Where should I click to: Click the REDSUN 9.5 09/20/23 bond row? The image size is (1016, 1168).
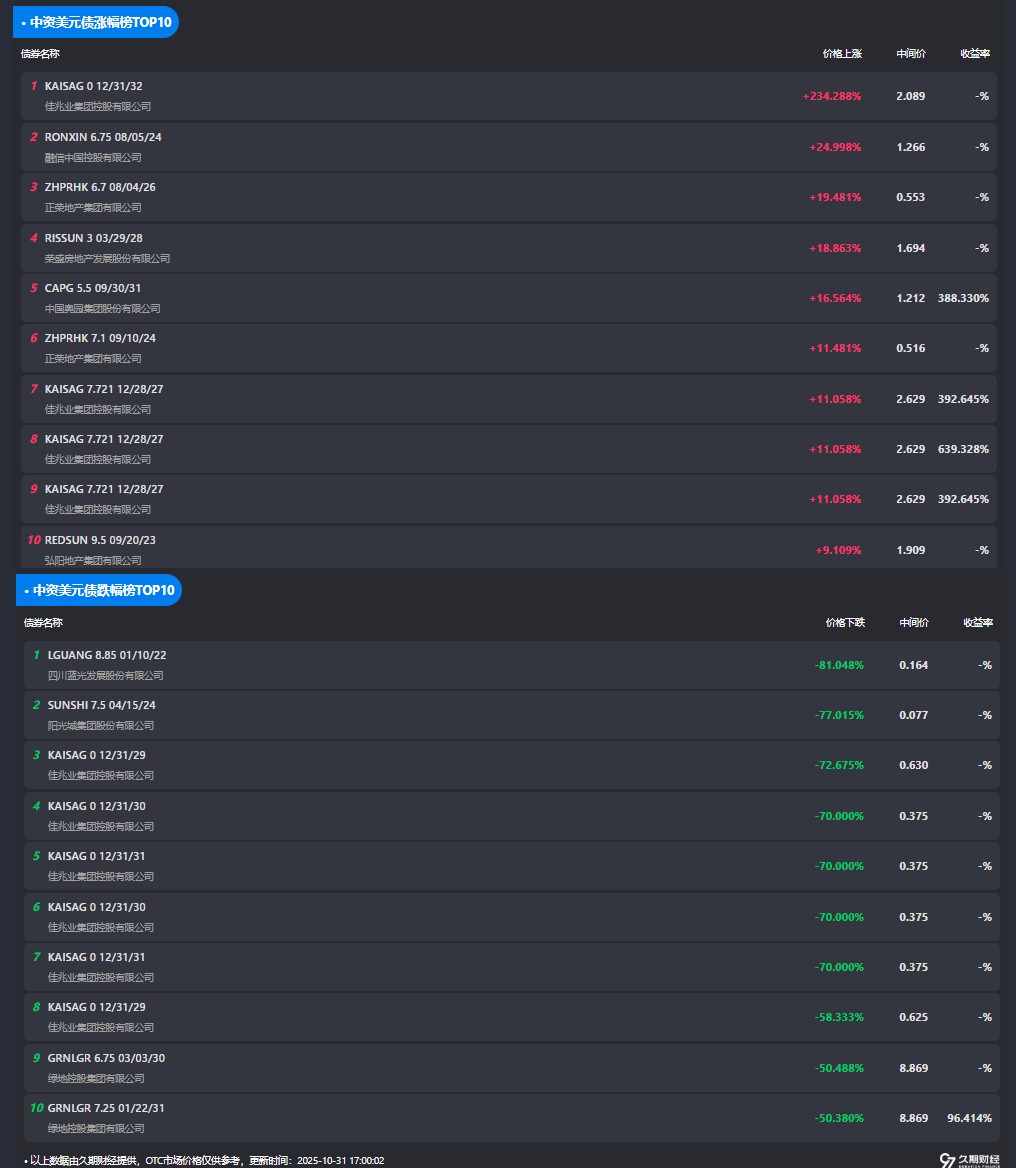pos(100,540)
